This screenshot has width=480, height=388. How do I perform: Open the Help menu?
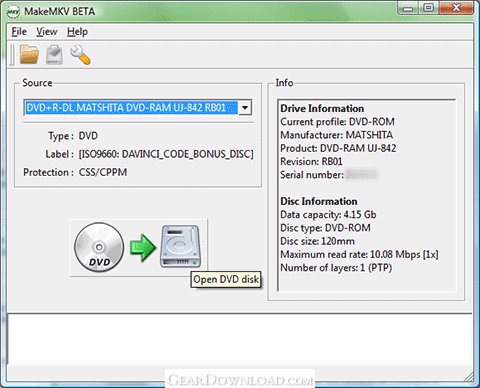[77, 32]
